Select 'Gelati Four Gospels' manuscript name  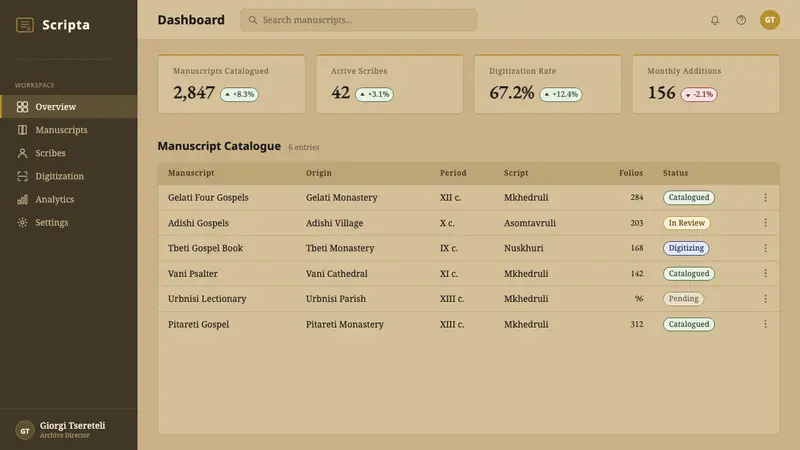tap(208, 197)
